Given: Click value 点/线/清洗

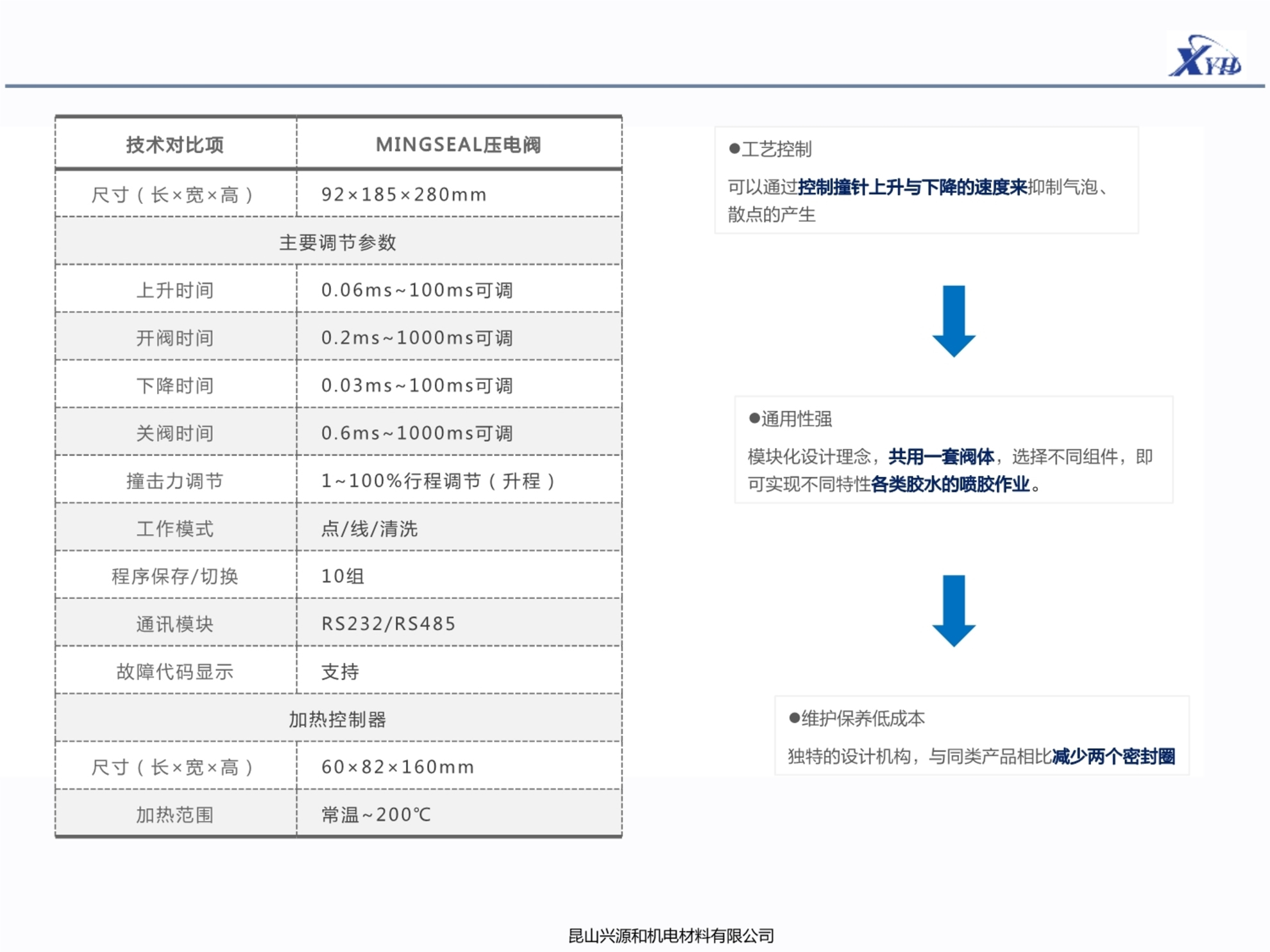Looking at the screenshot, I should click(369, 529).
